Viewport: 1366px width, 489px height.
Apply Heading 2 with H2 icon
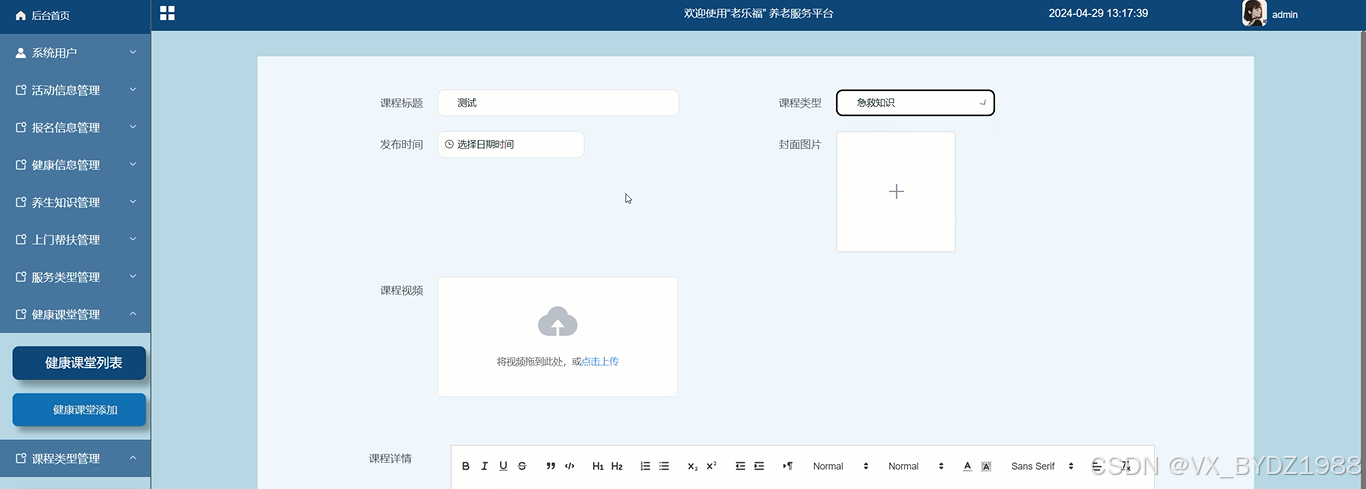[x=617, y=466]
